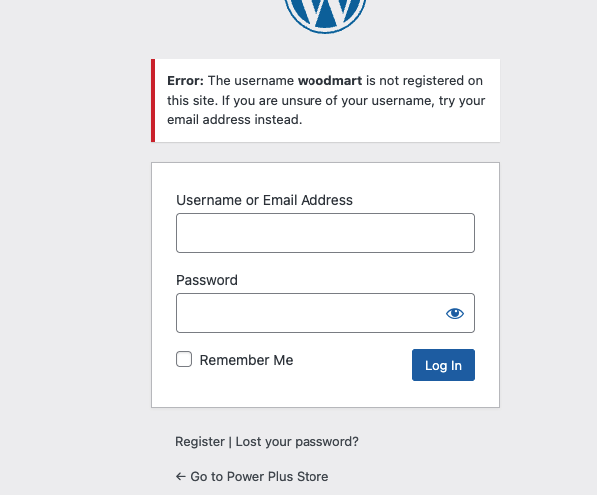Click the Username or Email Address label
The image size is (597, 495).
[264, 200]
